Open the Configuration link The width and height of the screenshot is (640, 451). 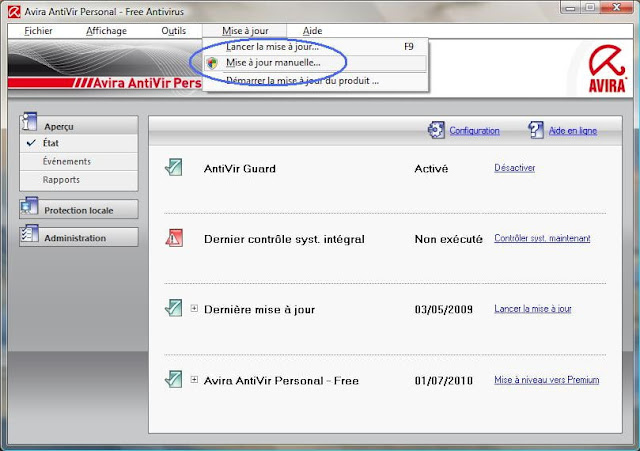(x=474, y=131)
